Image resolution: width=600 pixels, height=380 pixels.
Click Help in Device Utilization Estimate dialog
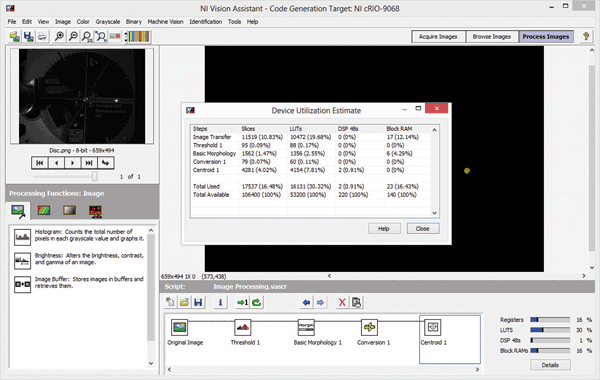pos(384,228)
